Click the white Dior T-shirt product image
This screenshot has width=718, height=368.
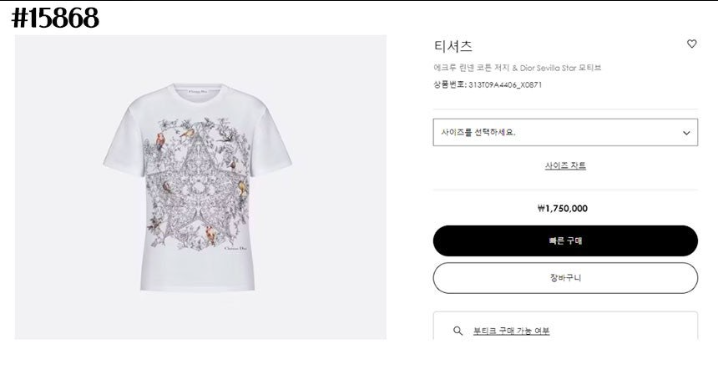point(197,187)
